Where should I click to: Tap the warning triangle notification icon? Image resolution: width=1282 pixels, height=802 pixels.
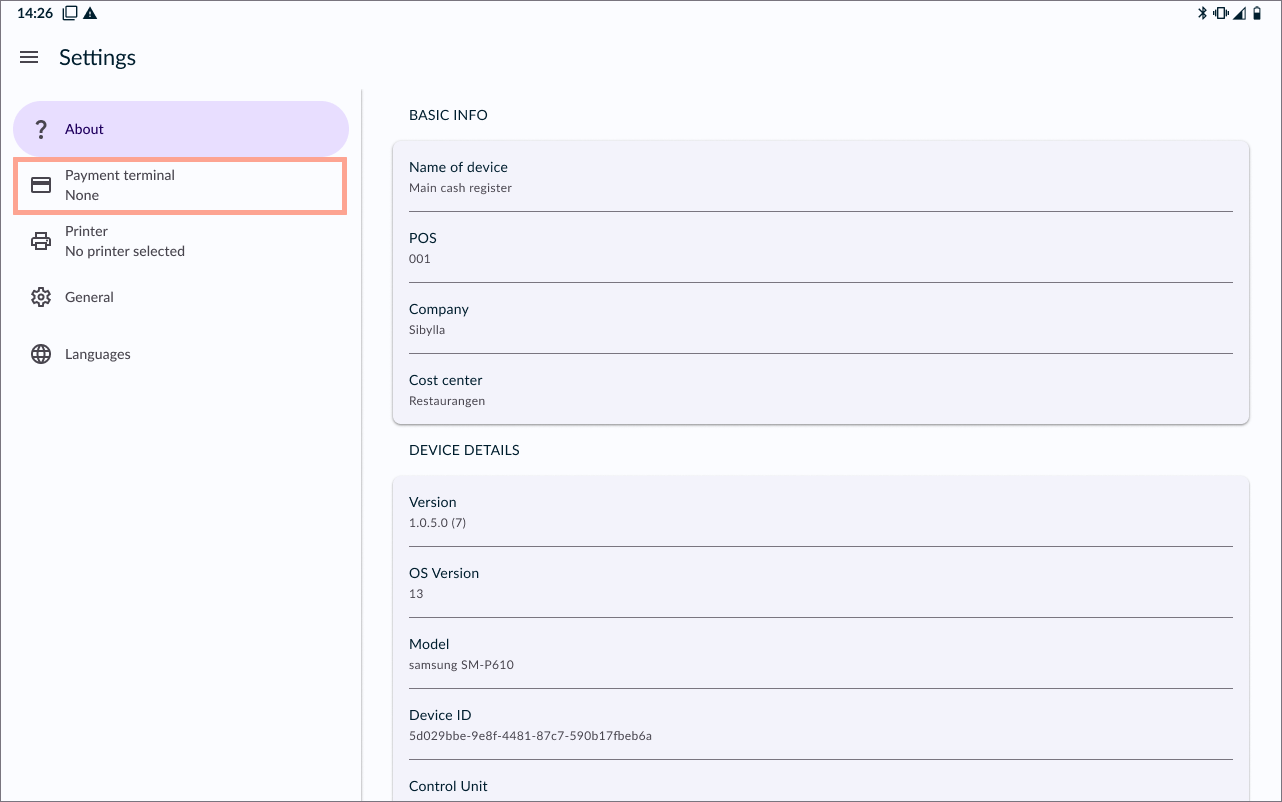point(90,13)
